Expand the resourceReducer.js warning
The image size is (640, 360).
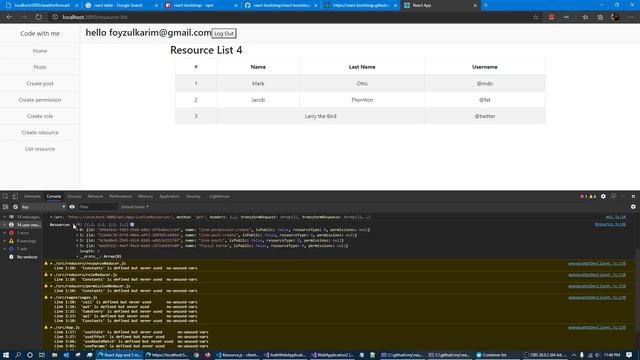pyautogui.click(x=51, y=264)
